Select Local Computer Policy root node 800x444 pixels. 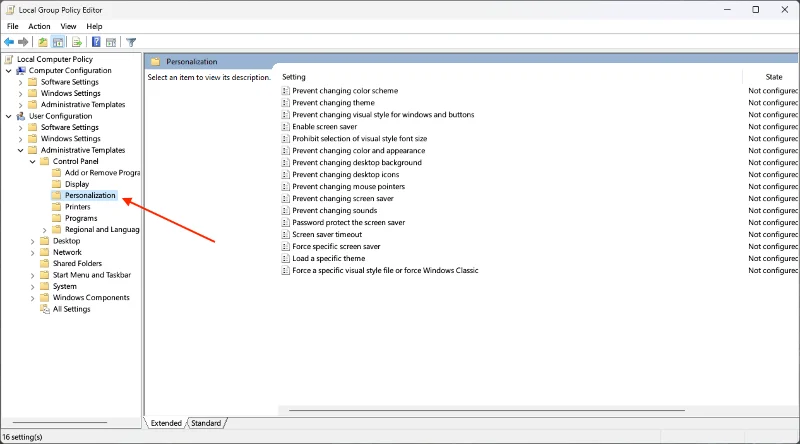55,59
